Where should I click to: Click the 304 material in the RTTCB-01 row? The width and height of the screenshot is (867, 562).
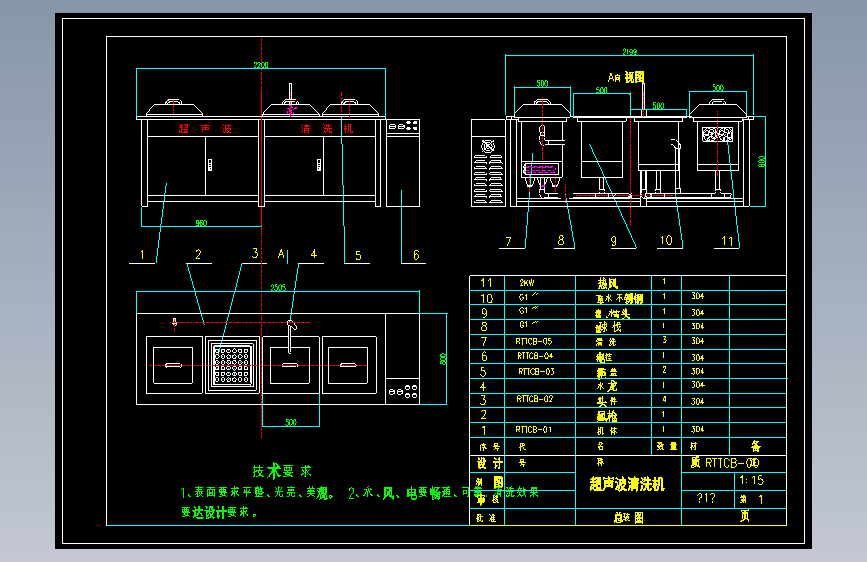[x=698, y=429]
